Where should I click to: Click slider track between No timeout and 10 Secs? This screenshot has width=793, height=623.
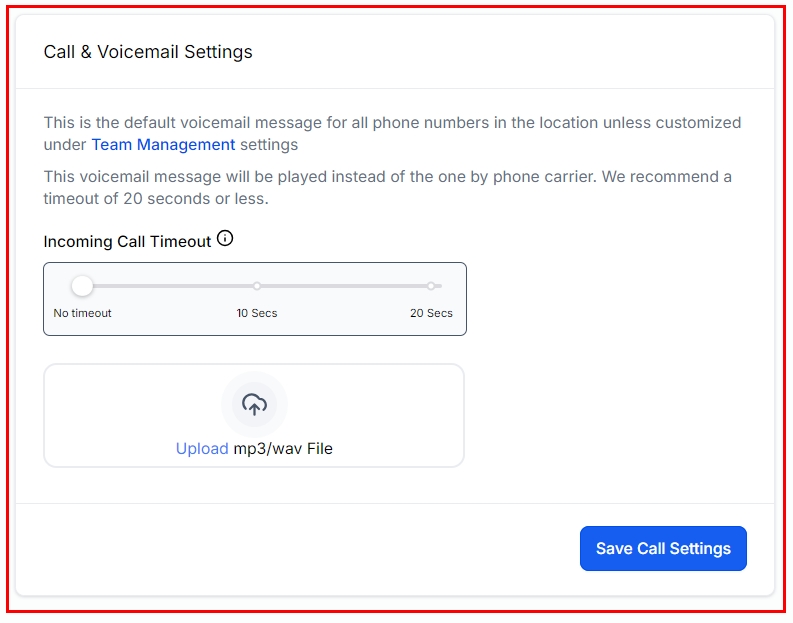(x=170, y=286)
